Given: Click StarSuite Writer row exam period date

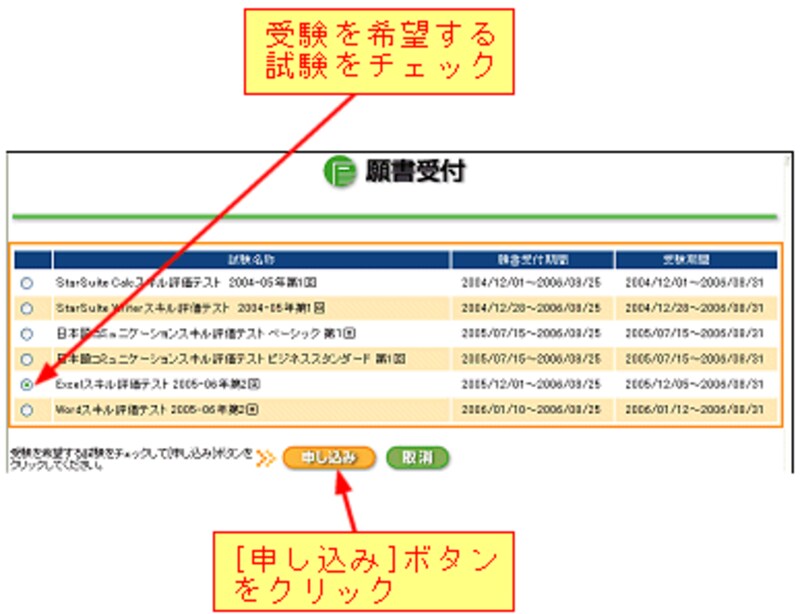Looking at the screenshot, I should [x=694, y=308].
